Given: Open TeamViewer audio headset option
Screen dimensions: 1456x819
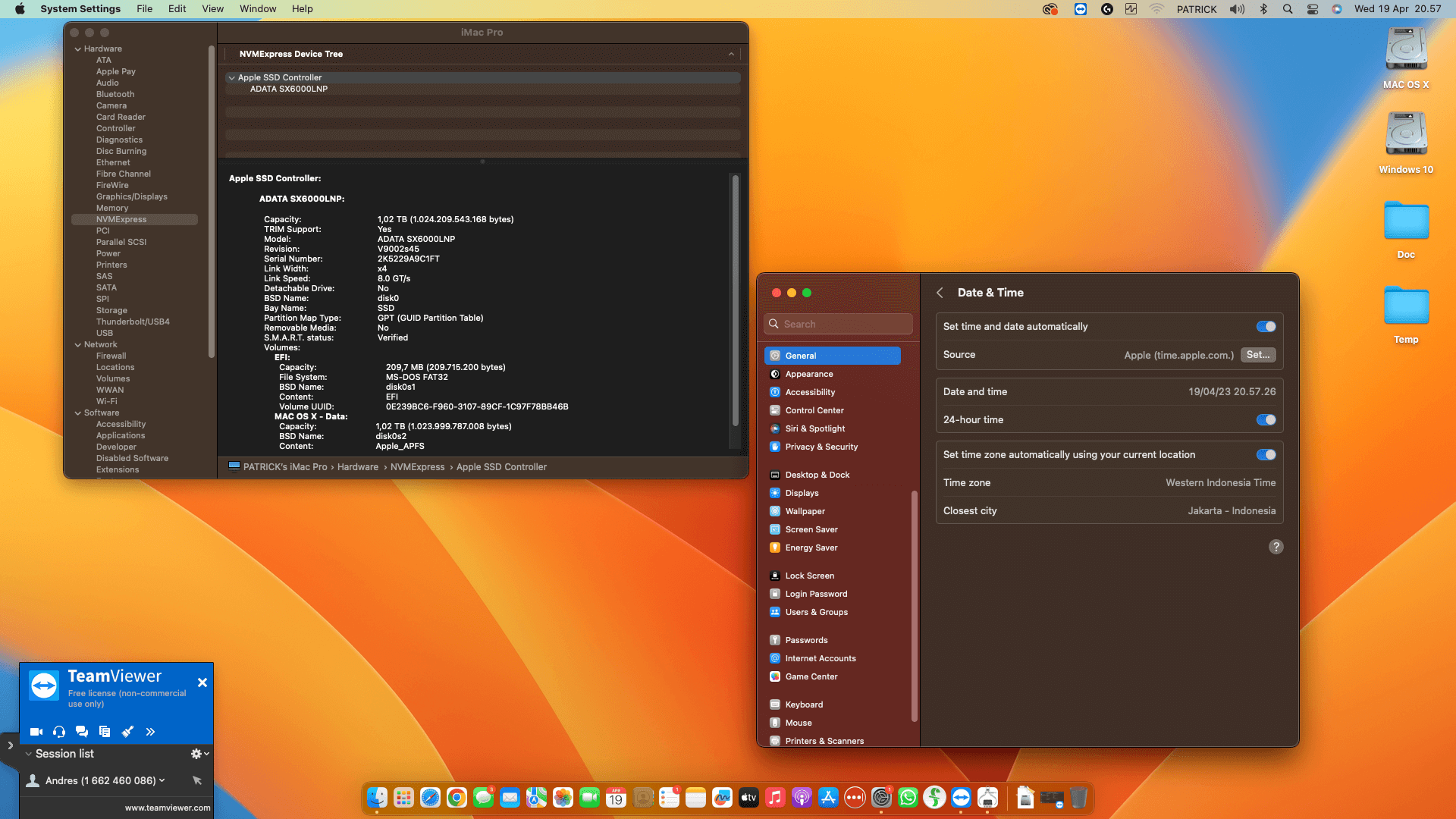Looking at the screenshot, I should click(59, 732).
